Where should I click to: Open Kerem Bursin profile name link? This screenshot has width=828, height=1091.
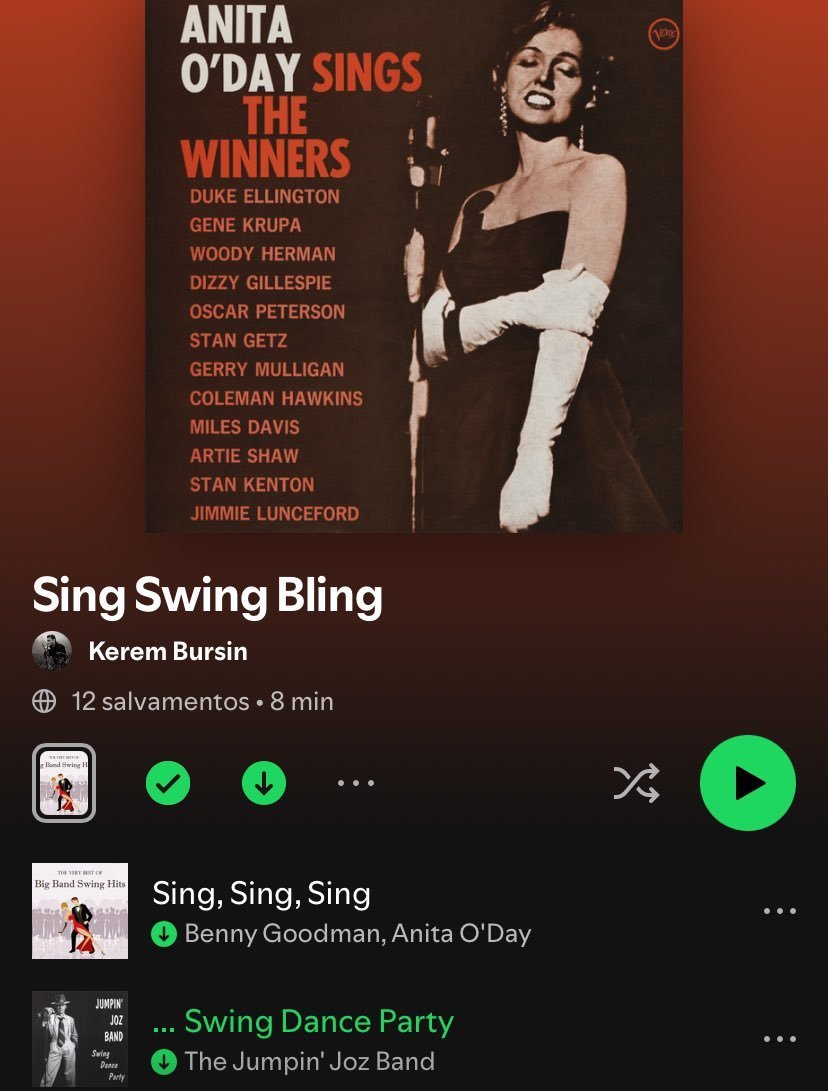coord(168,651)
